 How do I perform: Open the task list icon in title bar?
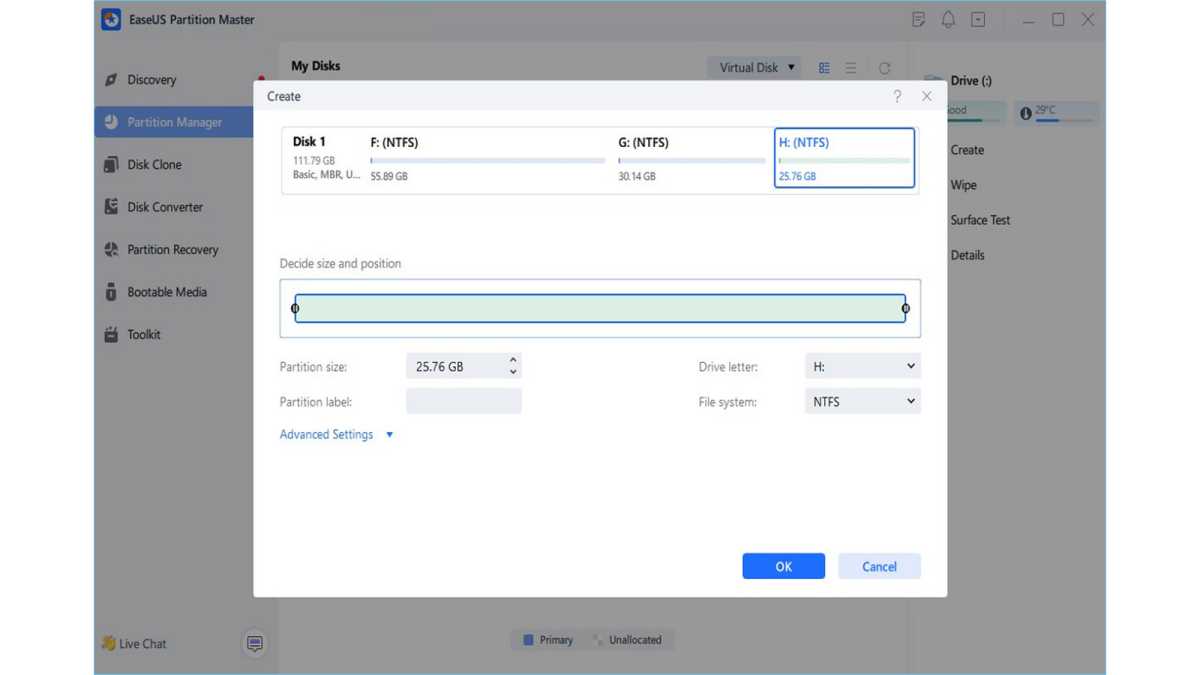coord(919,20)
